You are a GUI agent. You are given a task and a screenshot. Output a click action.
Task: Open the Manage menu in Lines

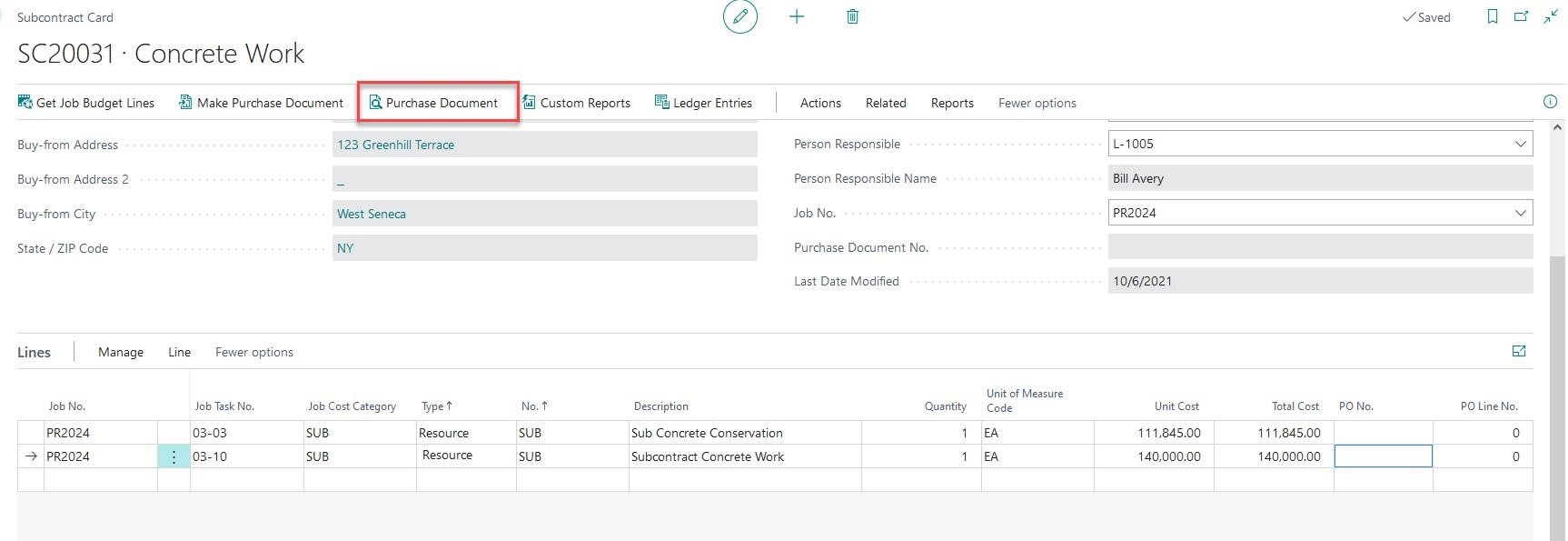pyautogui.click(x=121, y=352)
